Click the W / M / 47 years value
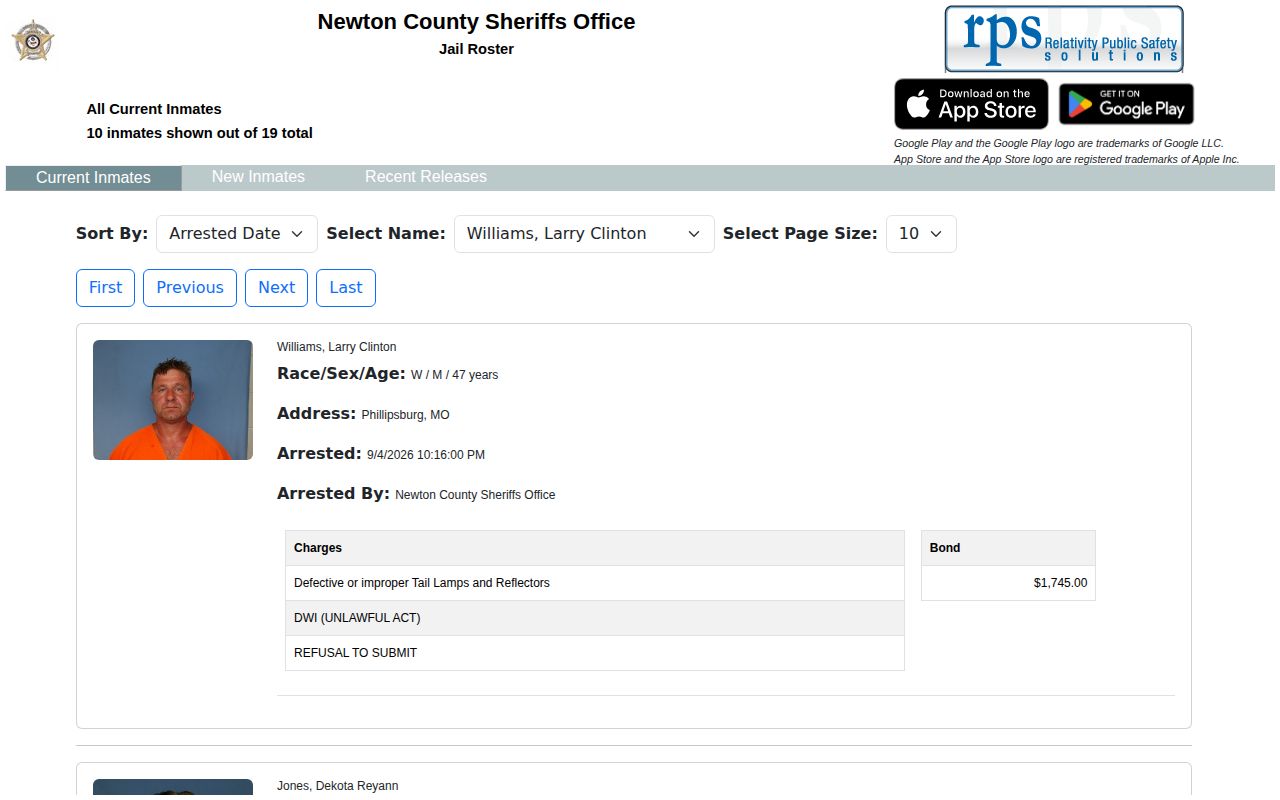 454,375
